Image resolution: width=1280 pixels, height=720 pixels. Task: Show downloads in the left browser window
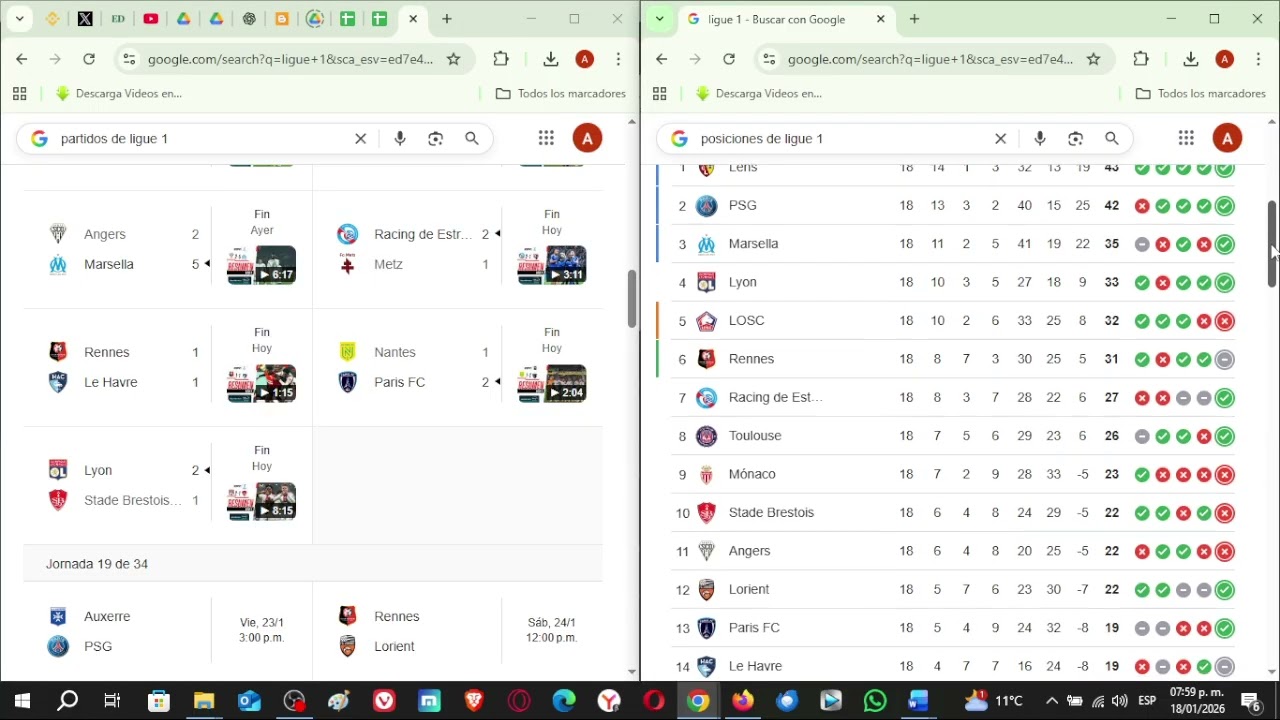click(x=551, y=59)
